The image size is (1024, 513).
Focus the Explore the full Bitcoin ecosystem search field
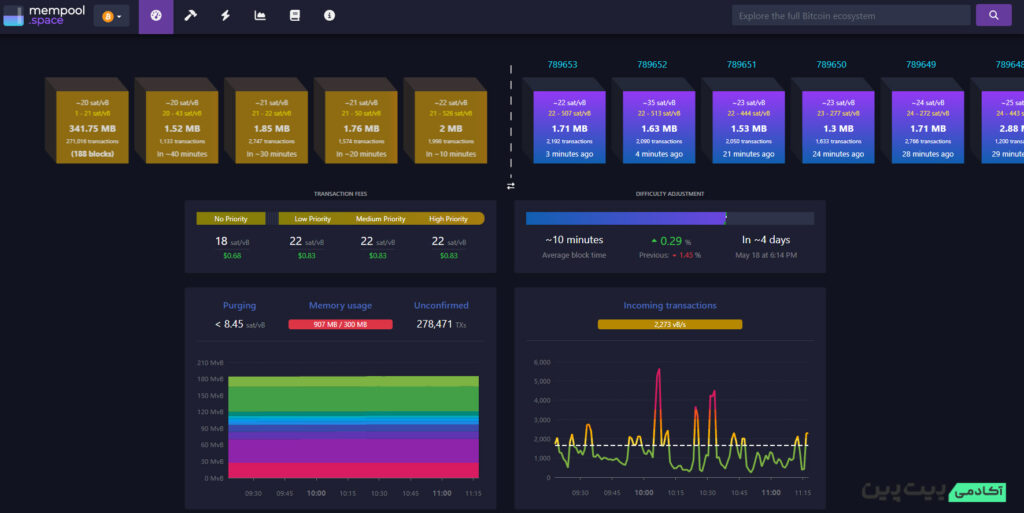(x=851, y=16)
